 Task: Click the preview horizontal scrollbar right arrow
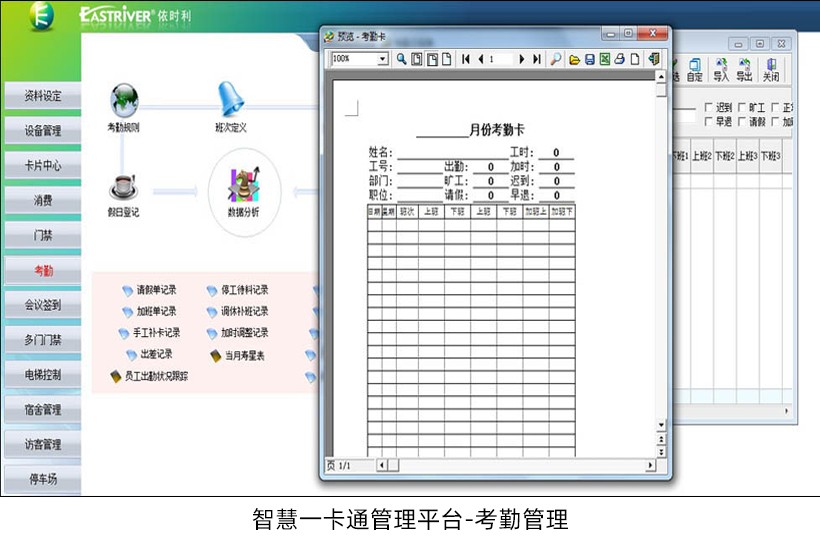coord(650,465)
